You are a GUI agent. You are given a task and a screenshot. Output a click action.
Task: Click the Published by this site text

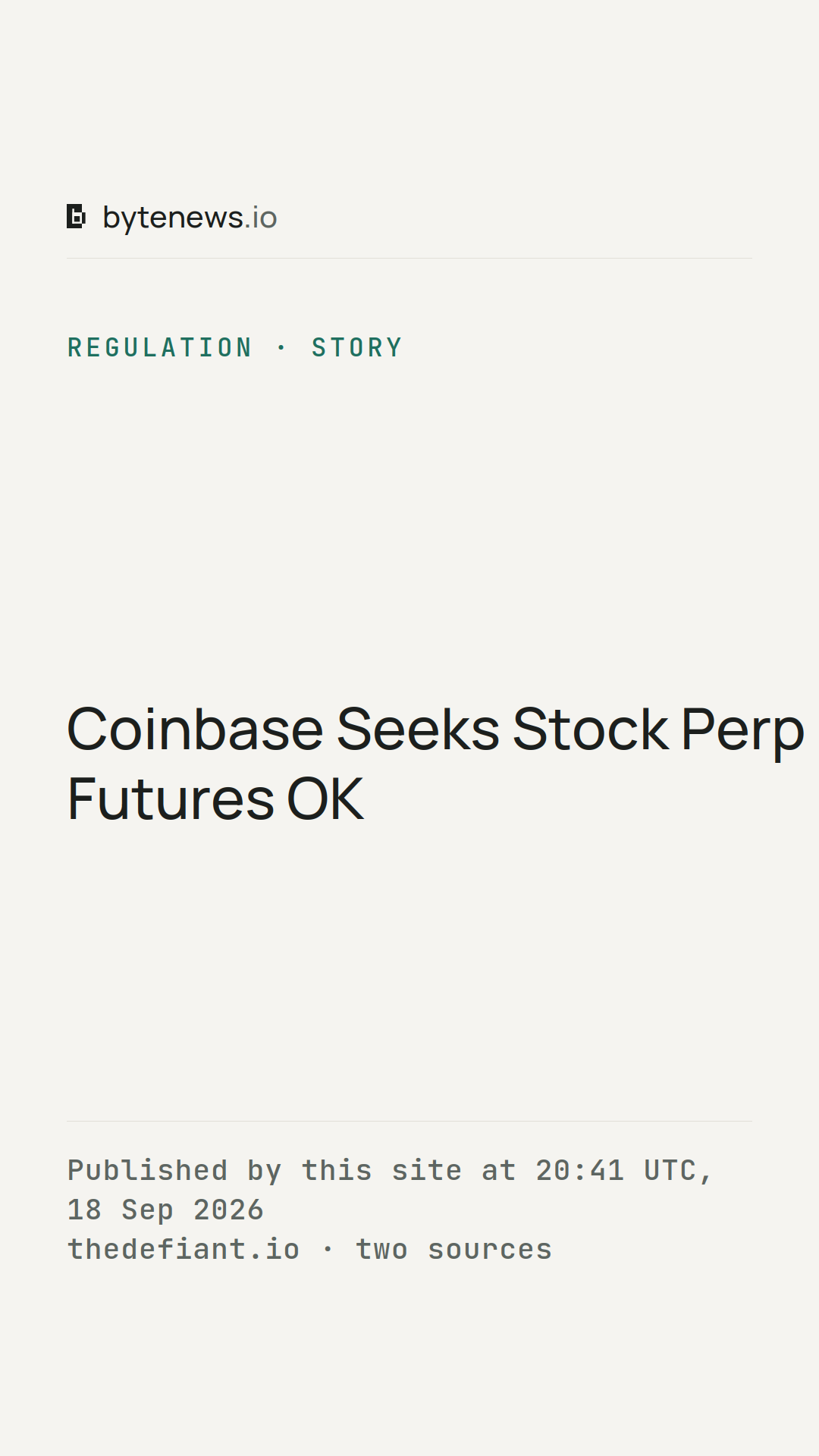tap(219, 1170)
